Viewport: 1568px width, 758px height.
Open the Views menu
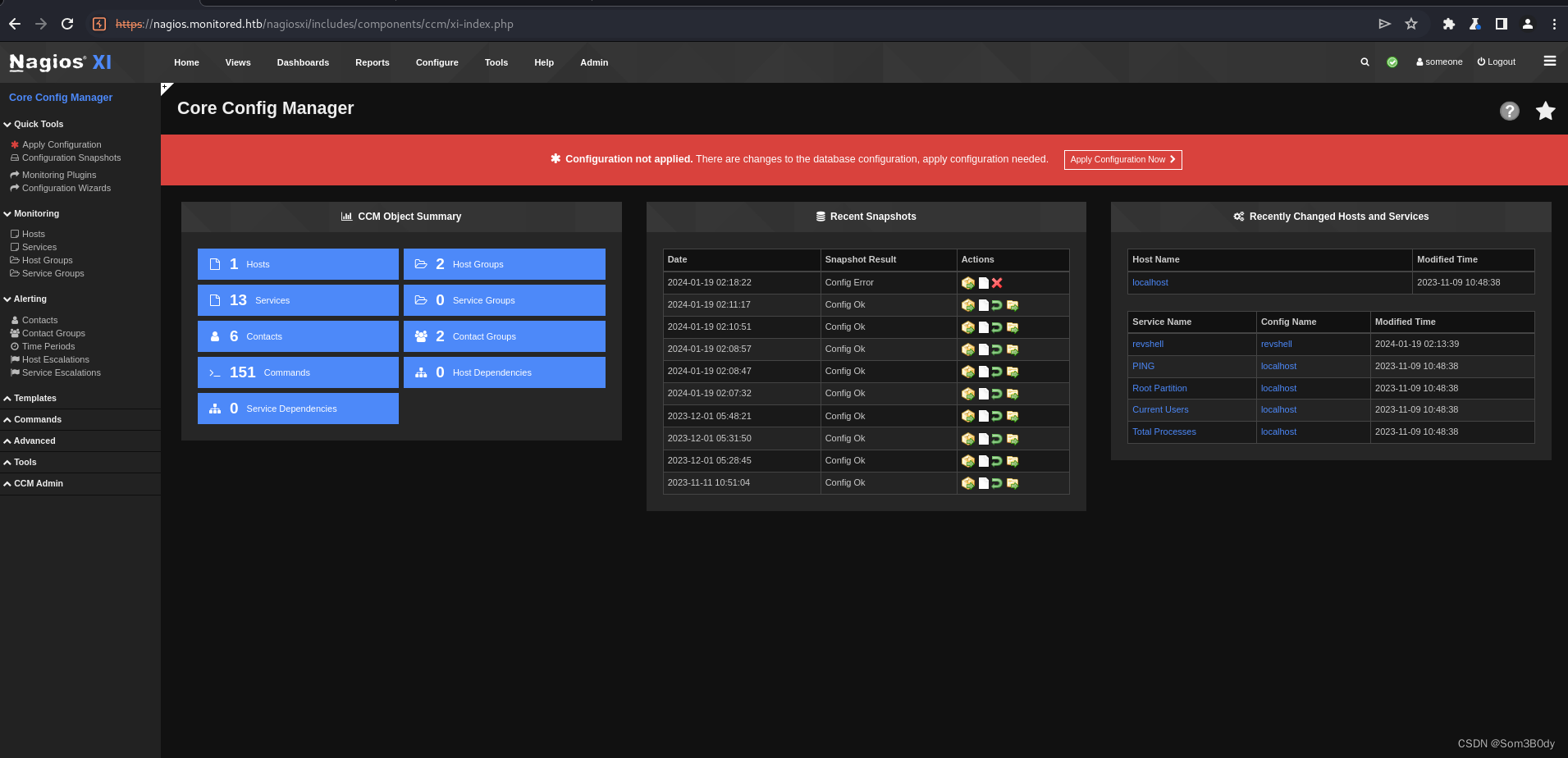238,62
